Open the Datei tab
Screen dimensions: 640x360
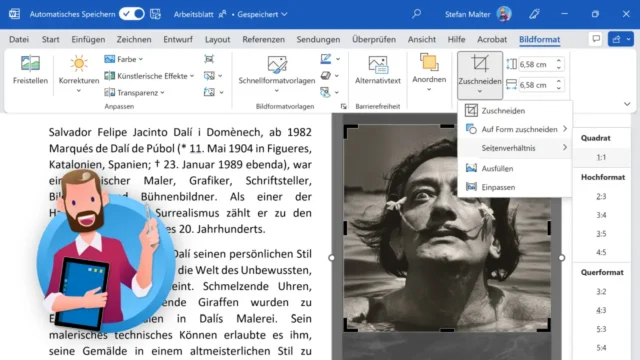tap(19, 40)
